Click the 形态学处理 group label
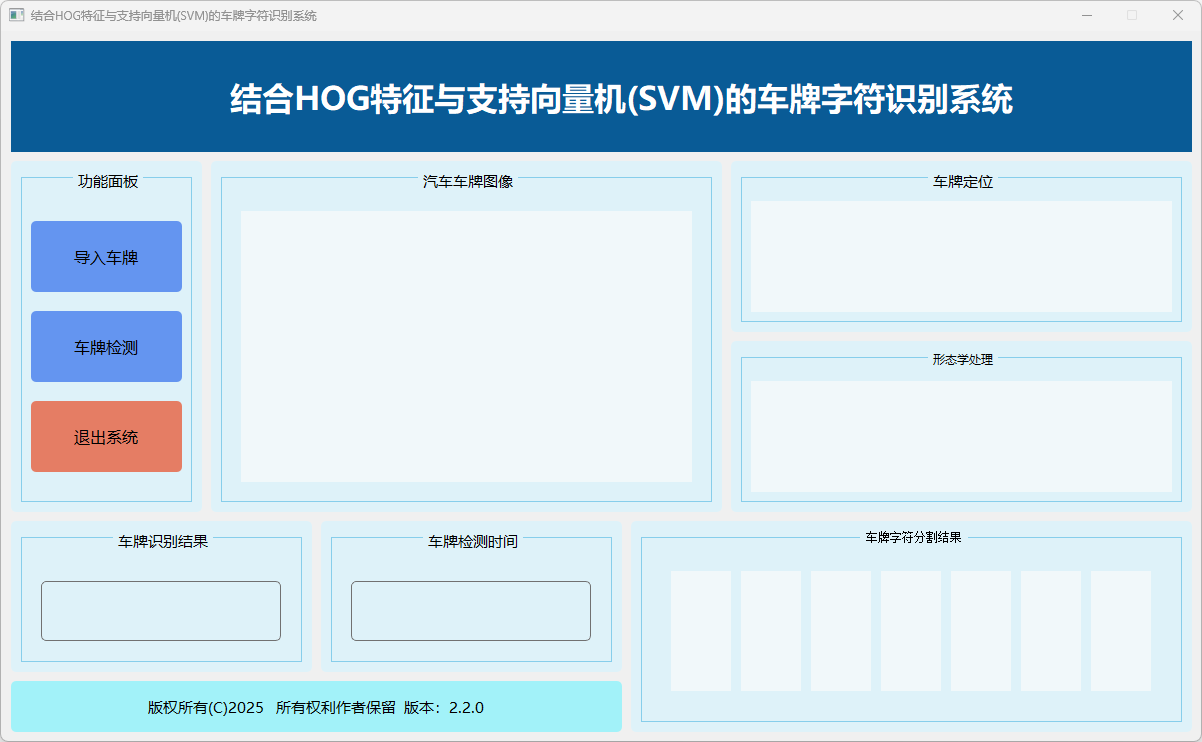 [x=963, y=359]
